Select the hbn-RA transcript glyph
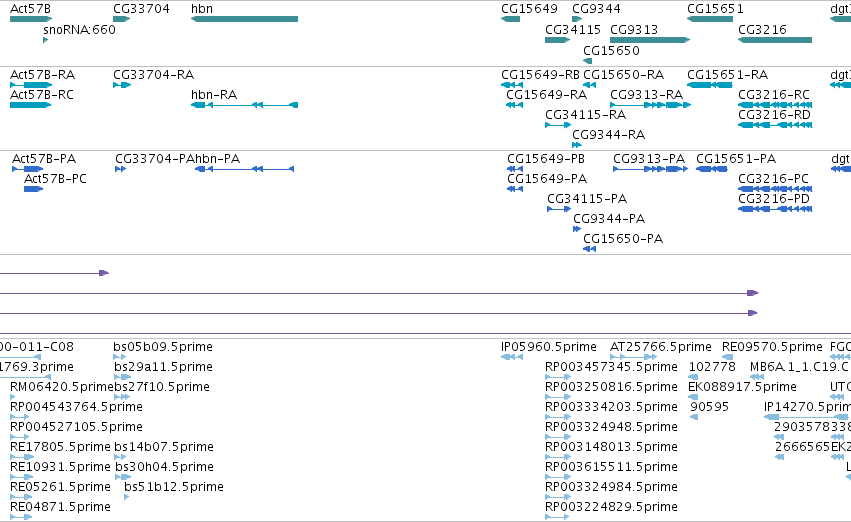Screen dimensions: 851x522 pos(244,105)
